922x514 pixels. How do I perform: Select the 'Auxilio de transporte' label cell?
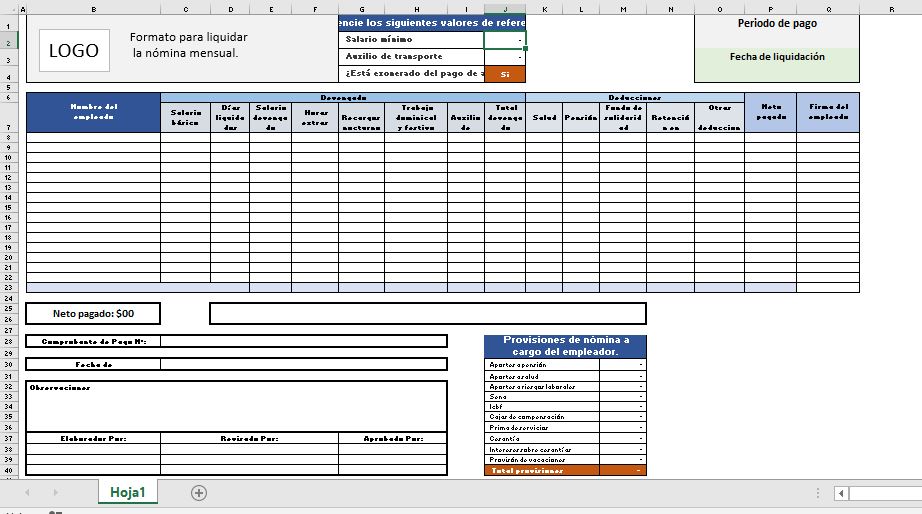[411, 56]
